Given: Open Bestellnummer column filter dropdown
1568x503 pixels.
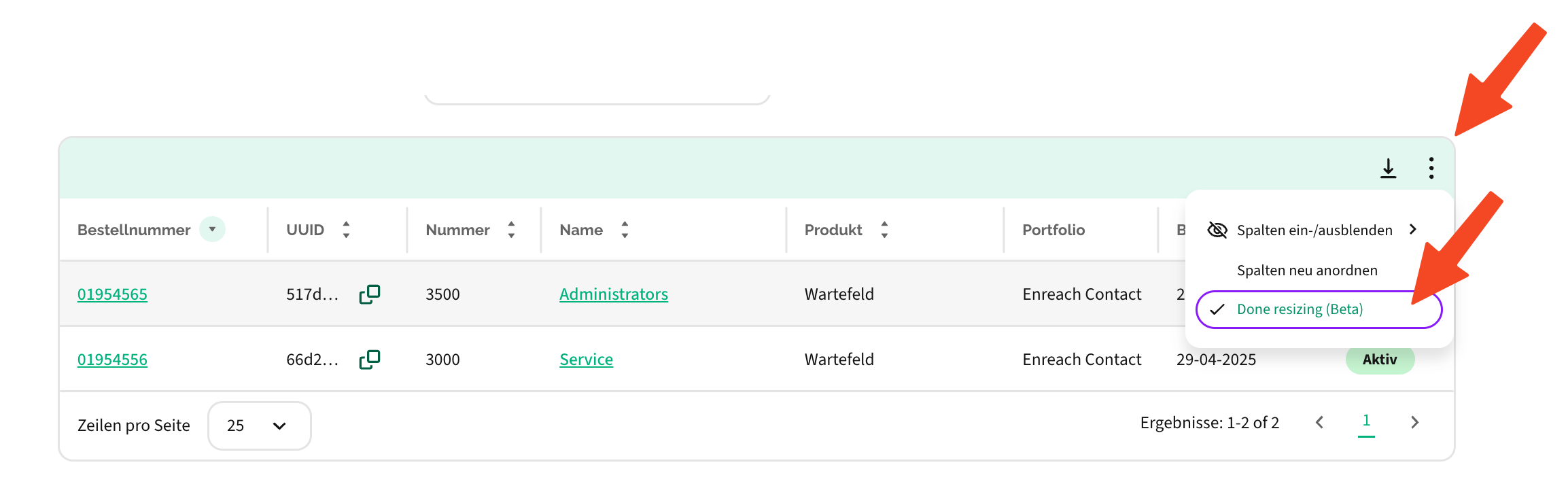Looking at the screenshot, I should pos(212,229).
